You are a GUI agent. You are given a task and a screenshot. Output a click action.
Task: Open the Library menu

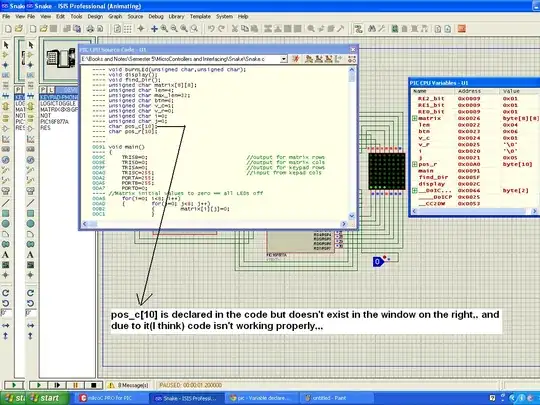176,17
